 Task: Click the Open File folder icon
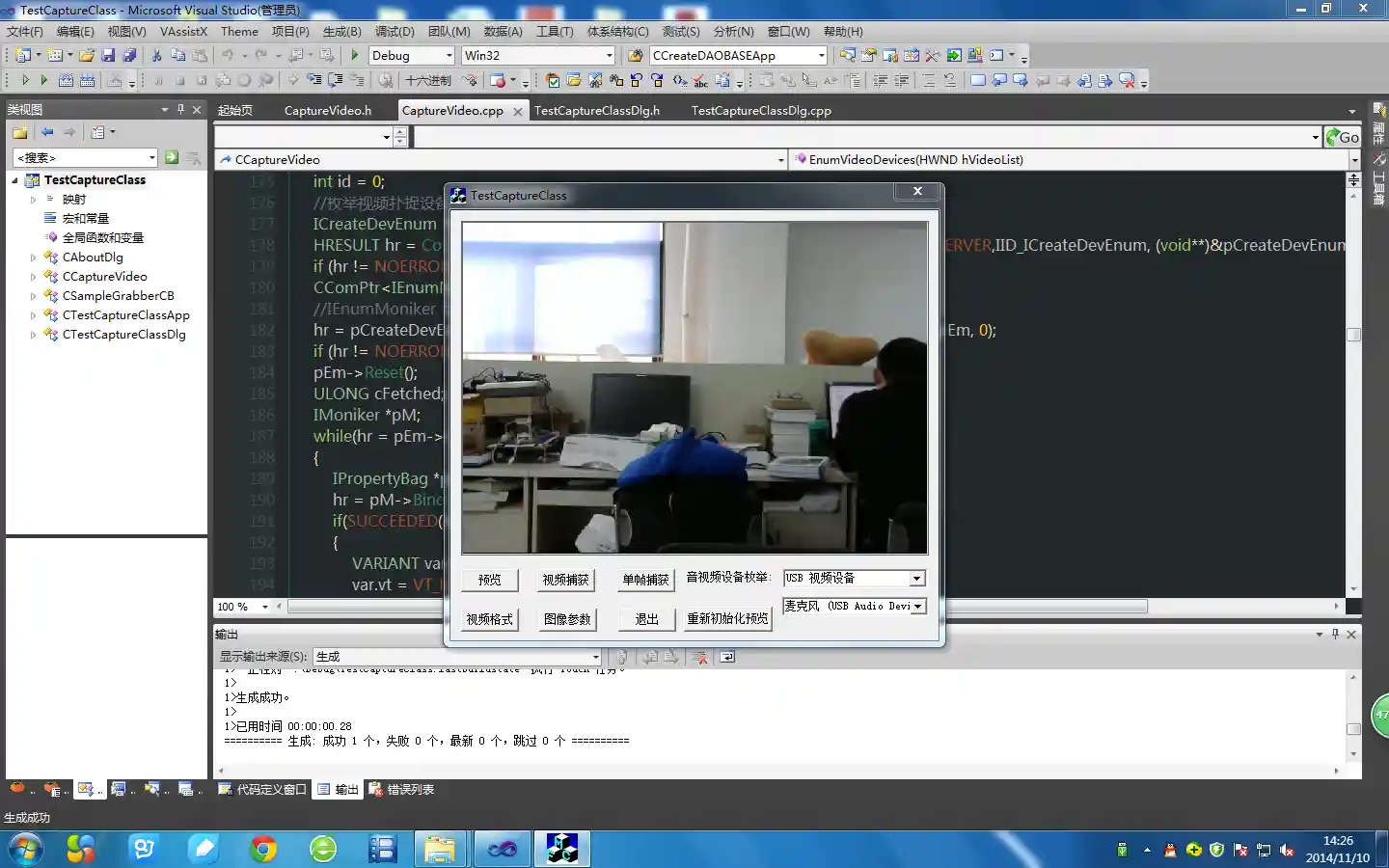click(87, 56)
